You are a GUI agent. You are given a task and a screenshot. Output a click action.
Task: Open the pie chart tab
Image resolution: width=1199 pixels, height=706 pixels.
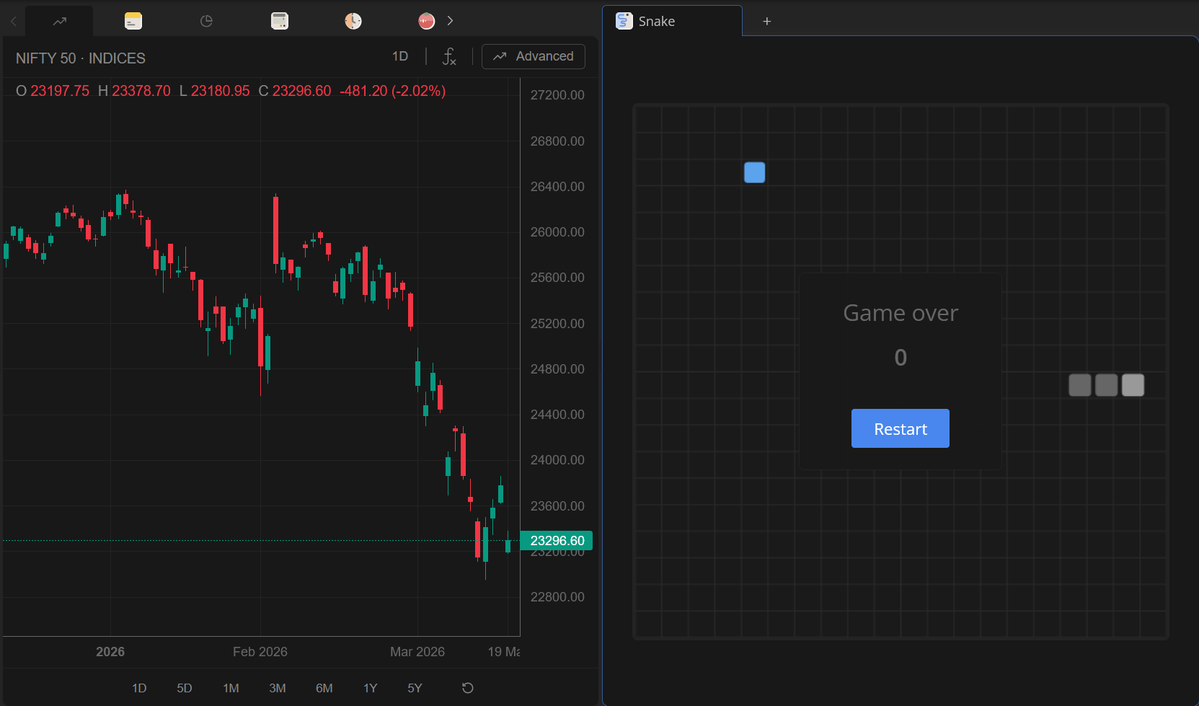tap(206, 21)
